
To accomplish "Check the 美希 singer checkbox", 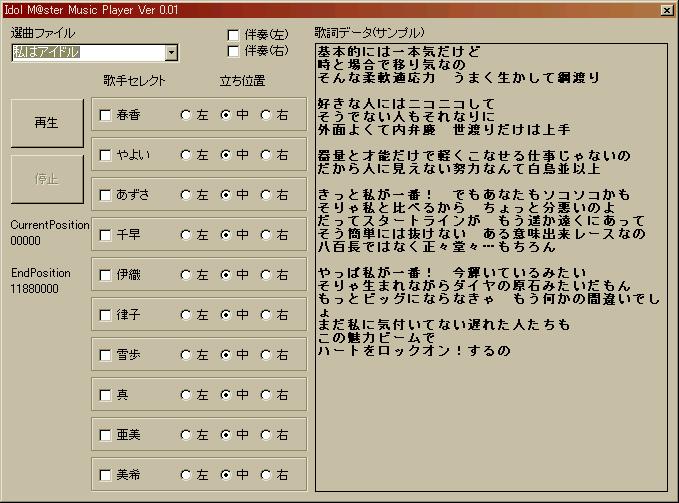I will tap(106, 475).
